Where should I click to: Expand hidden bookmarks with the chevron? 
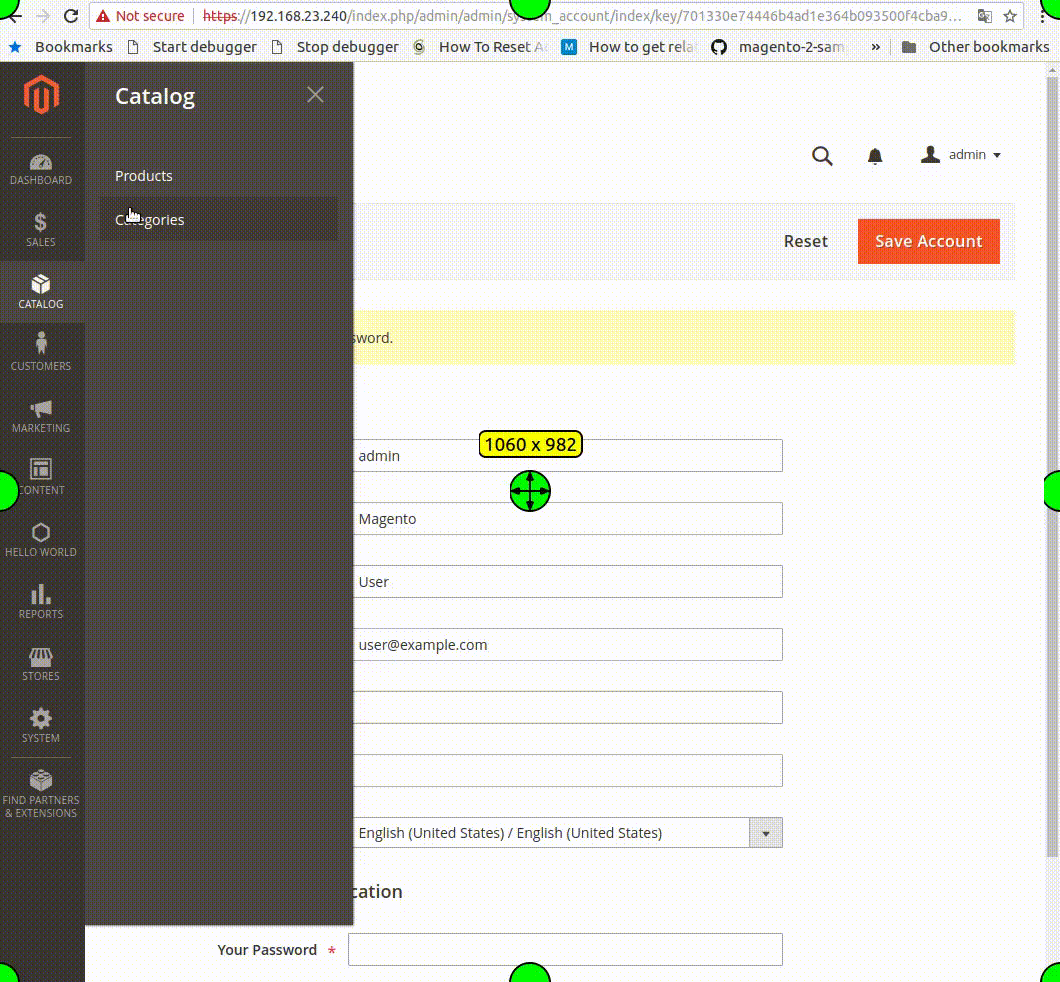click(x=875, y=46)
